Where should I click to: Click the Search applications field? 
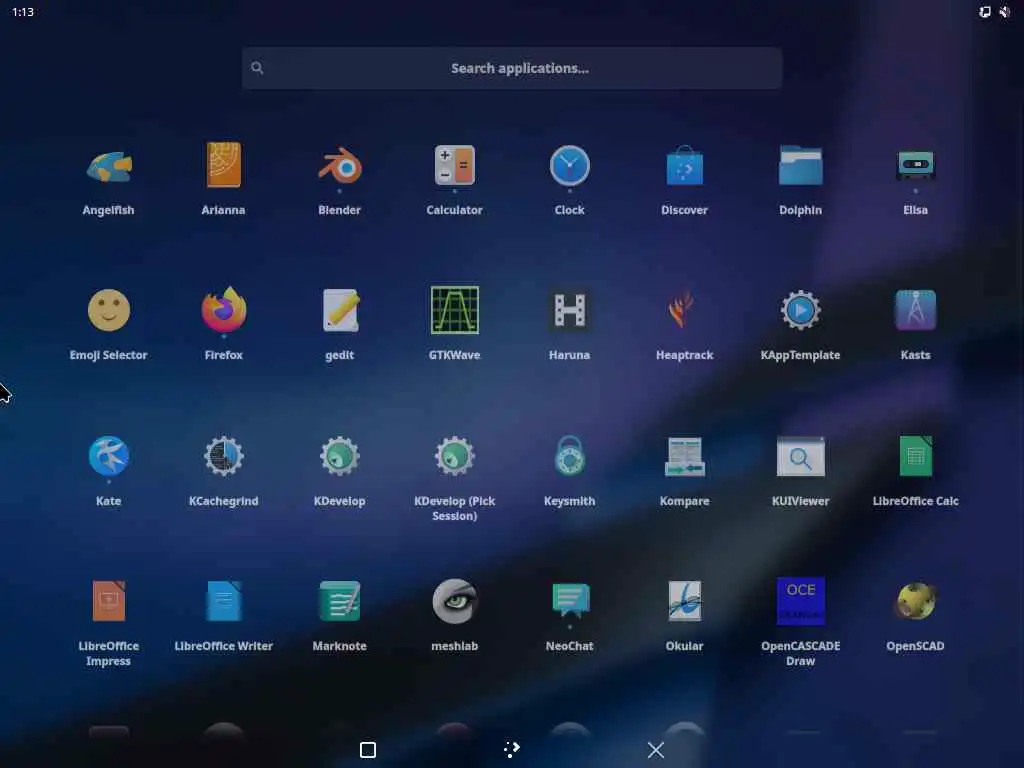click(x=512, y=68)
